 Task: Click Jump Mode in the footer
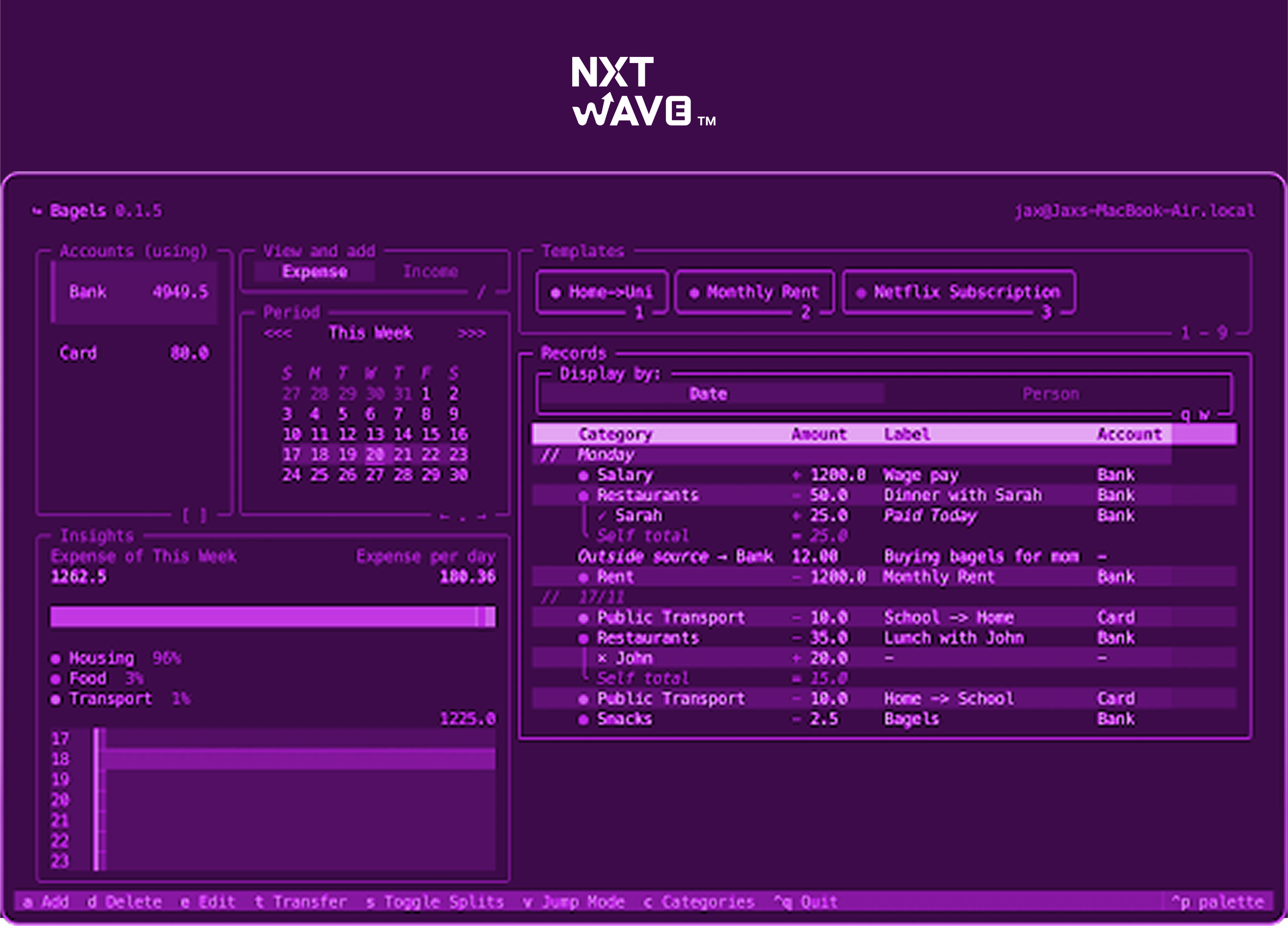(574, 902)
